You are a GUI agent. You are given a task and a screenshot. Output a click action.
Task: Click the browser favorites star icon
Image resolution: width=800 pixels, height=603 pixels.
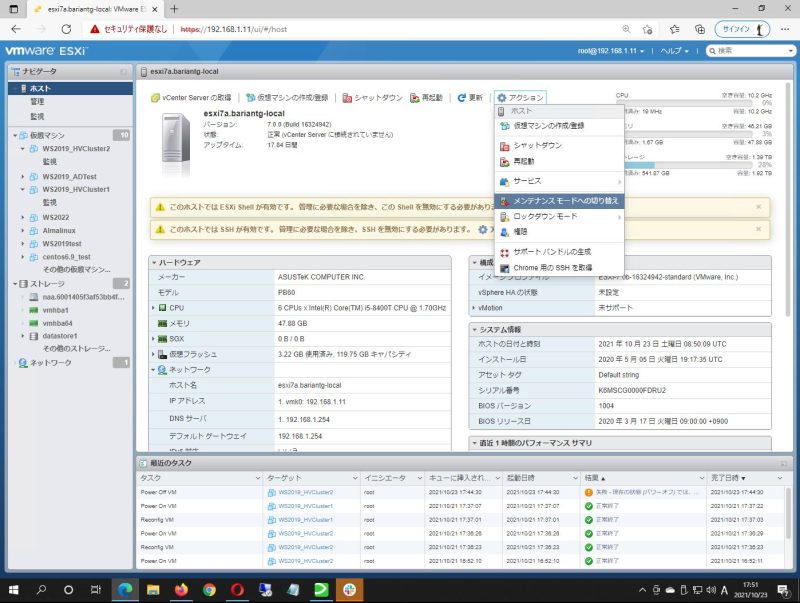(648, 29)
